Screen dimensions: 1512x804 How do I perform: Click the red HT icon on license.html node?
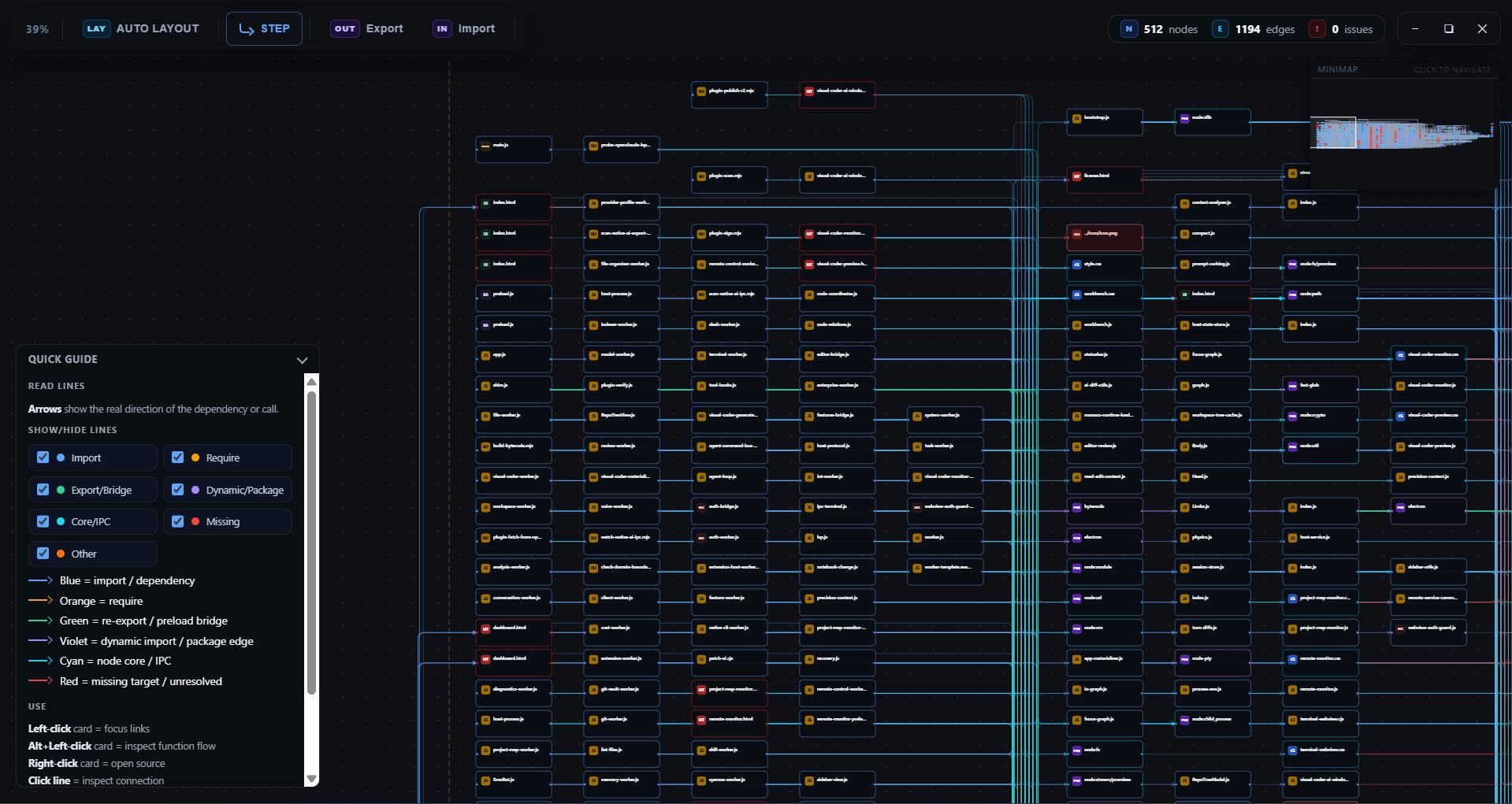click(1076, 176)
